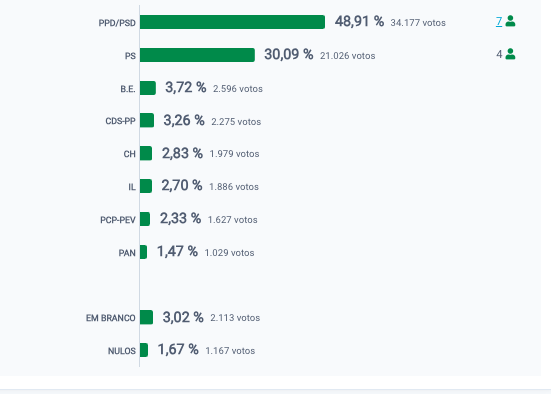This screenshot has height=394, width=551.
Task: Click the 48,91 % percentage value
Action: pos(359,21)
